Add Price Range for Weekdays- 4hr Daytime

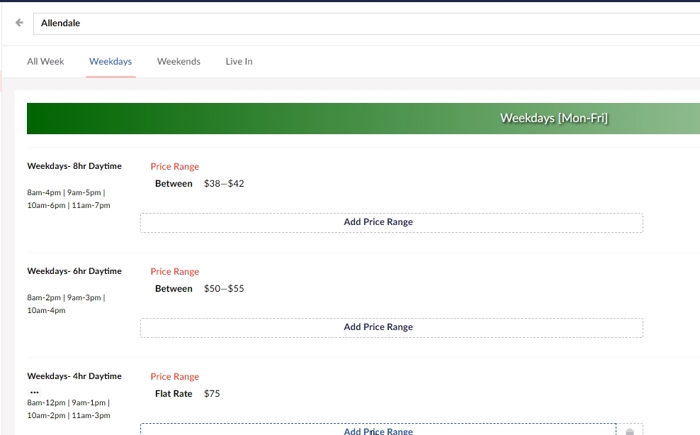coord(378,430)
